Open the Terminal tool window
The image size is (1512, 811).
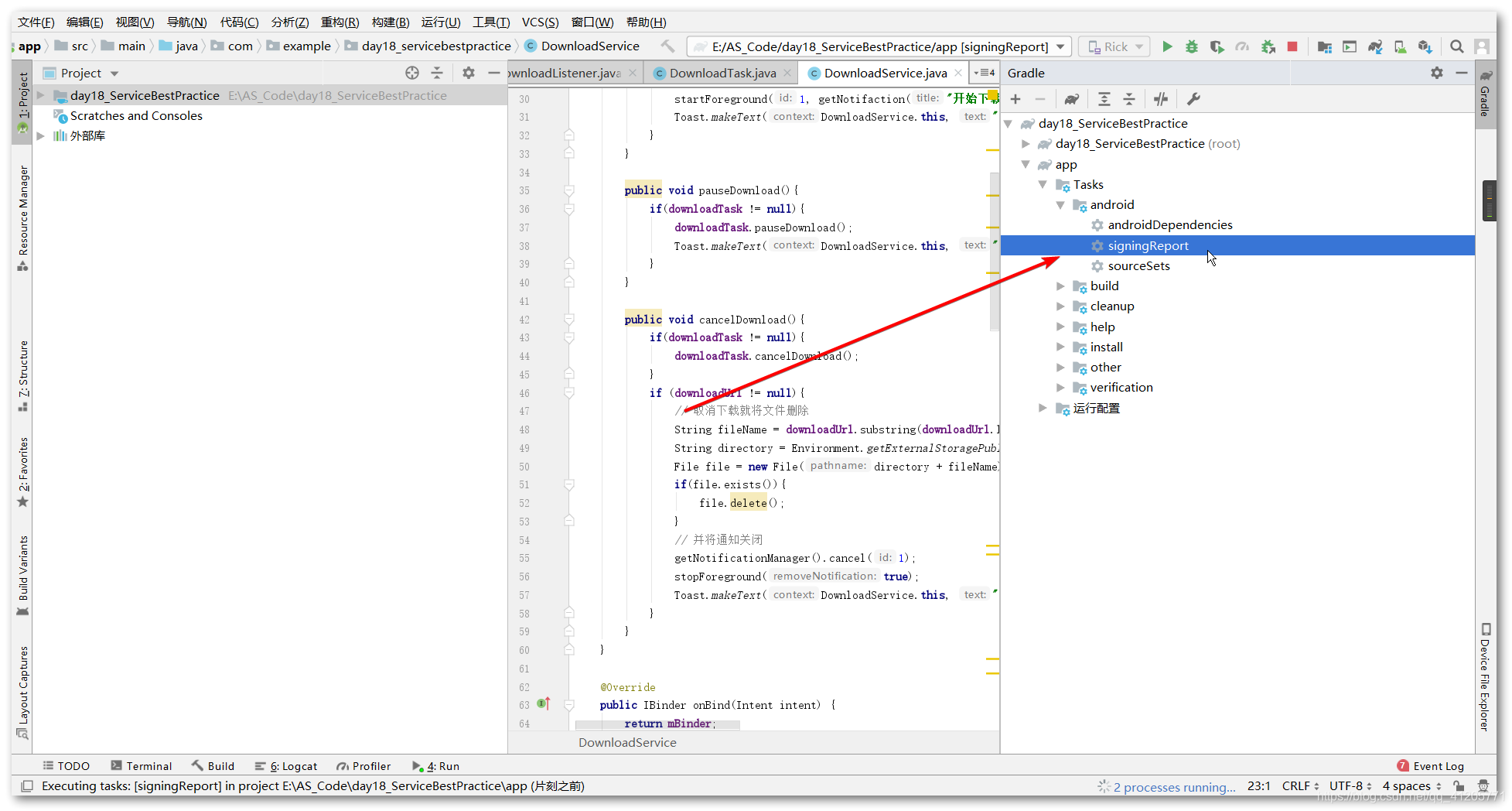142,766
